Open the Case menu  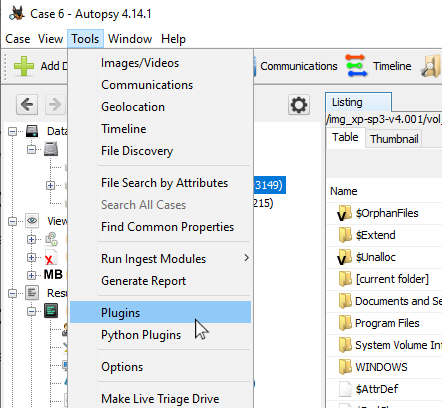point(18,39)
